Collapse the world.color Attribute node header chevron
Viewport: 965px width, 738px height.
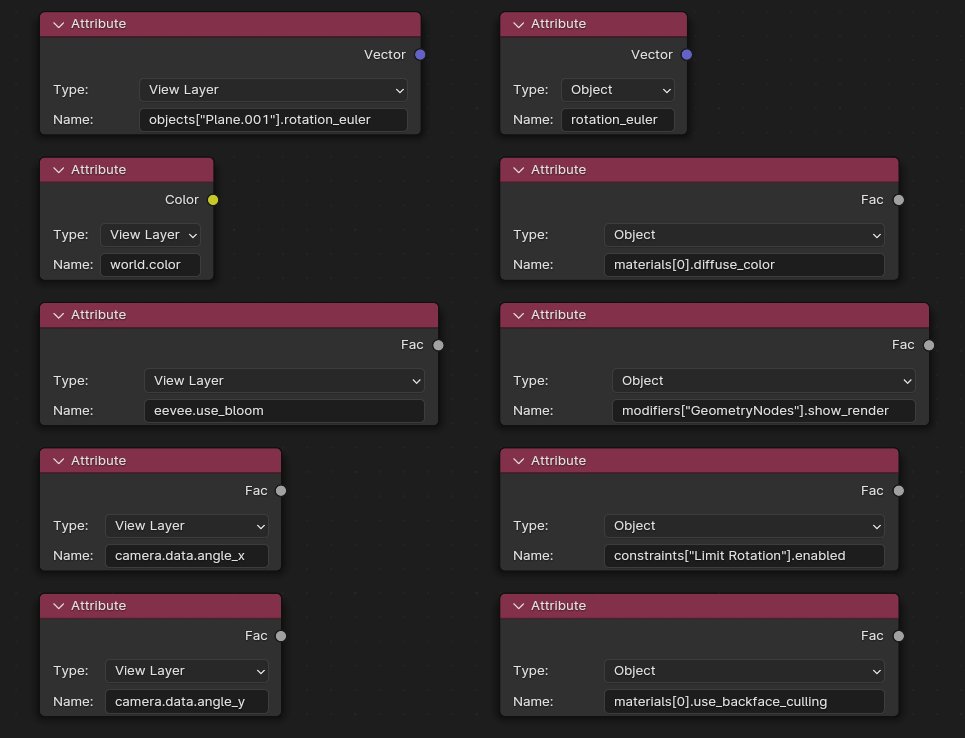(x=58, y=170)
